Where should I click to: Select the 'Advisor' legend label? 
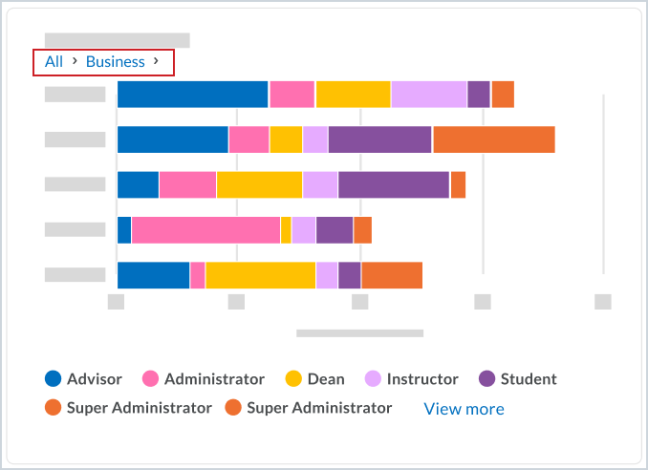[94, 379]
